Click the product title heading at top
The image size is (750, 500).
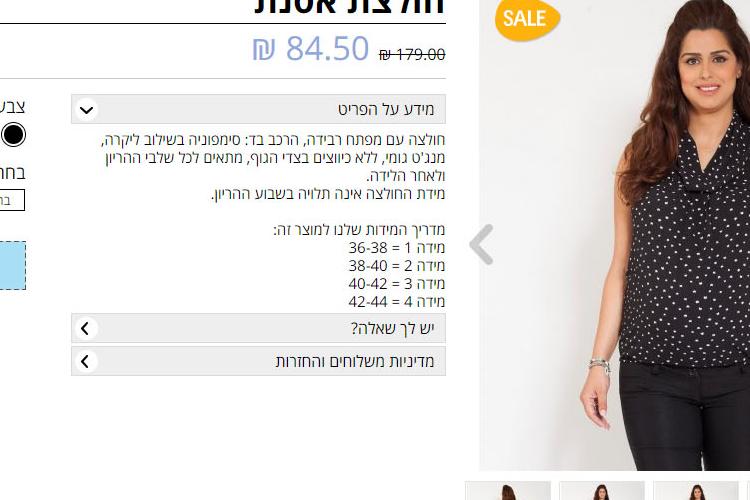(350, 7)
